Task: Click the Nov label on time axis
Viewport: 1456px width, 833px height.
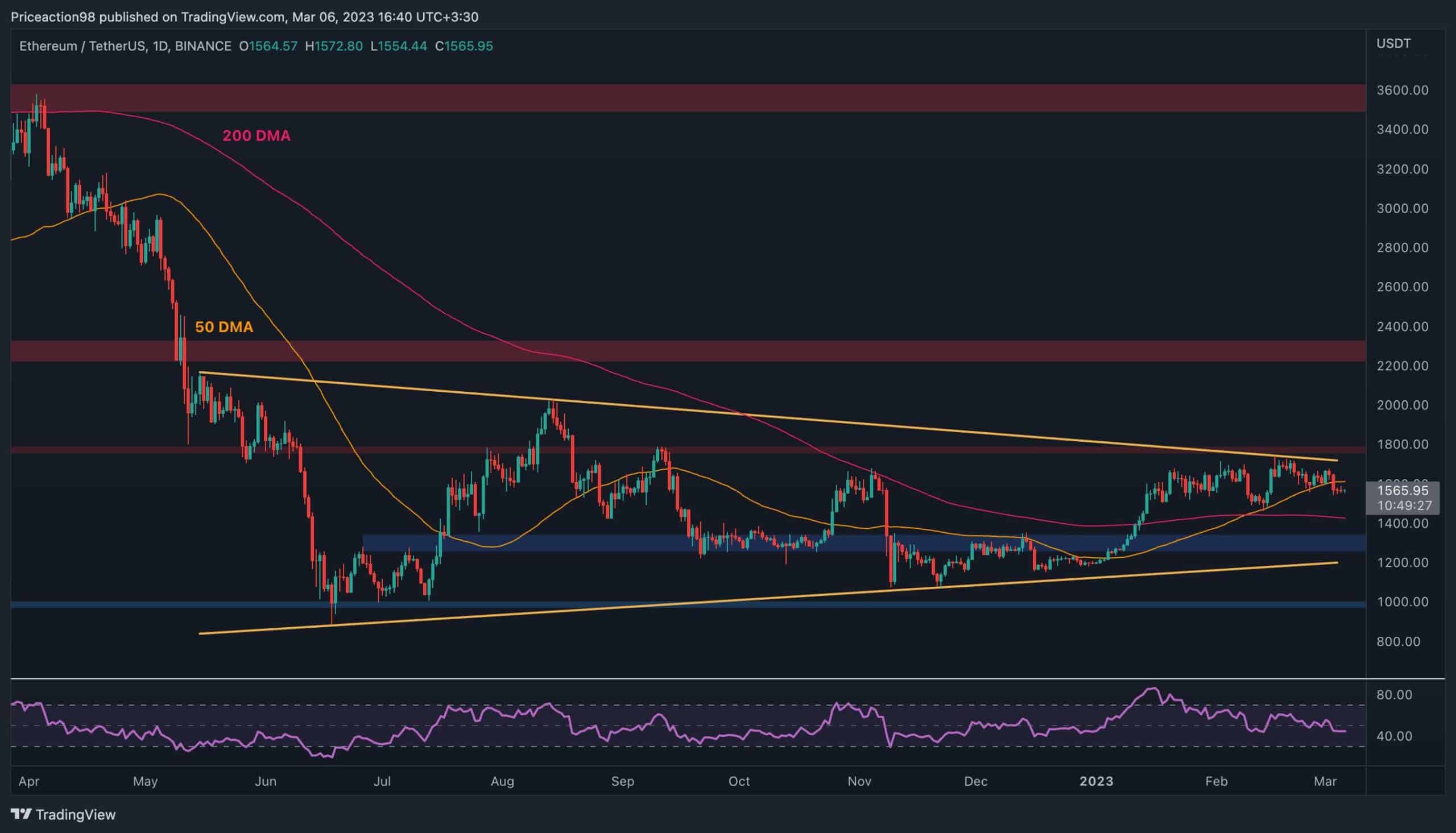Action: tap(859, 781)
